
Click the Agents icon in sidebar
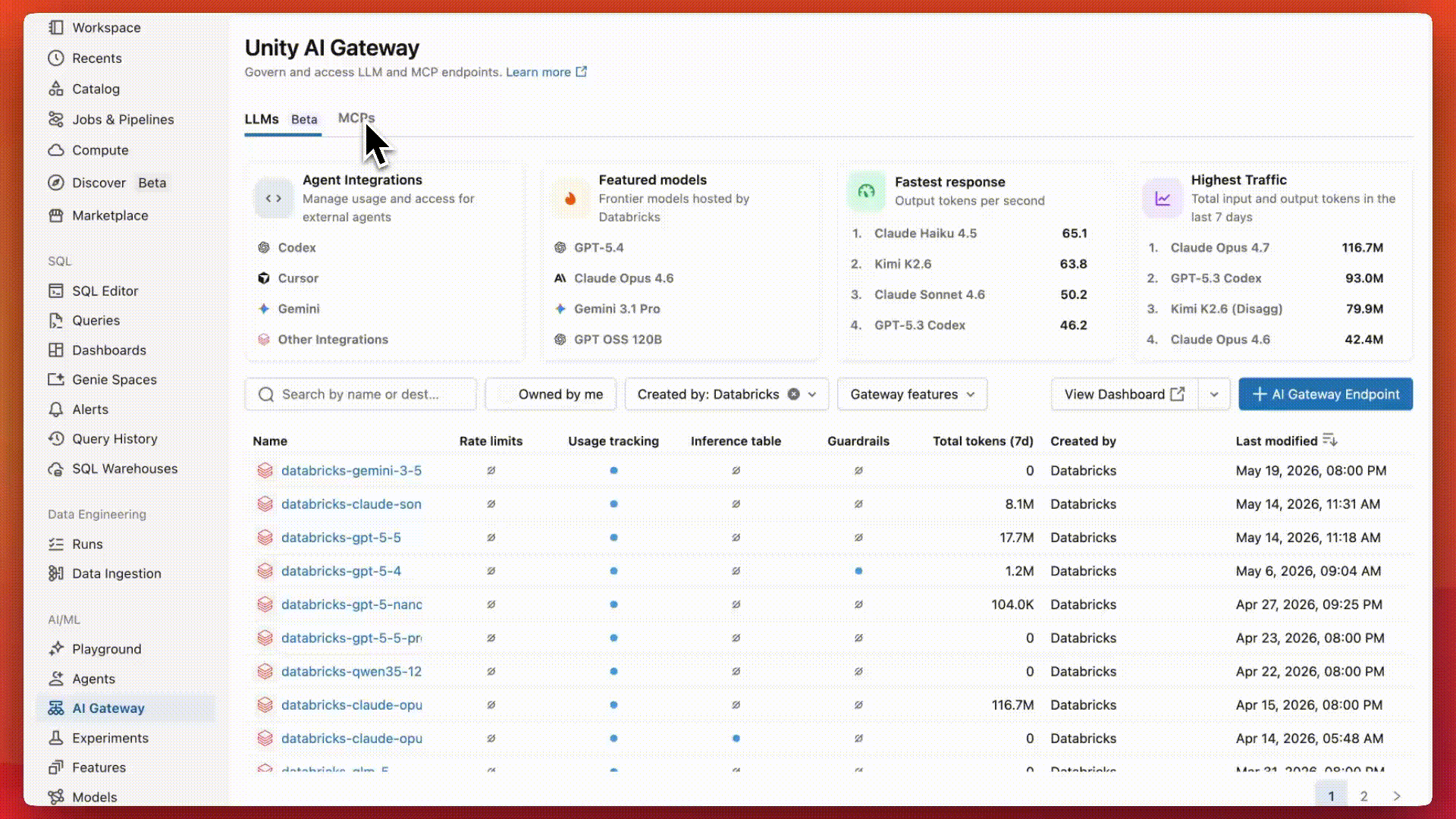pos(55,679)
